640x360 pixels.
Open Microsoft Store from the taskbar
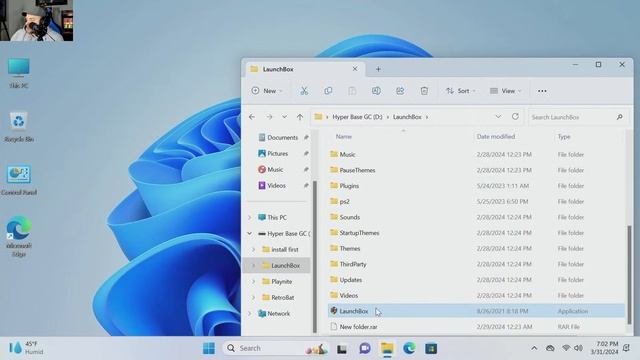click(431, 348)
